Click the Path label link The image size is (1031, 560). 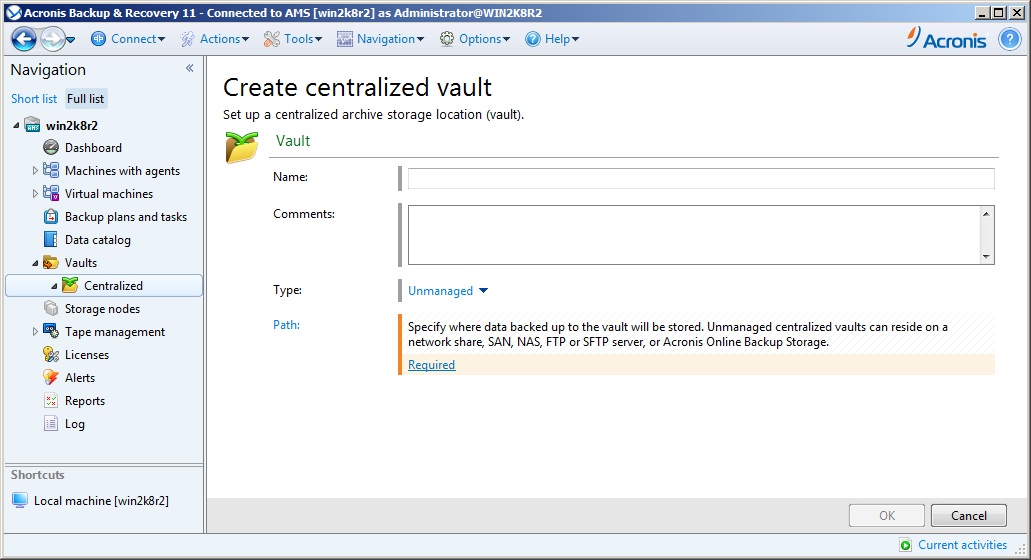286,325
